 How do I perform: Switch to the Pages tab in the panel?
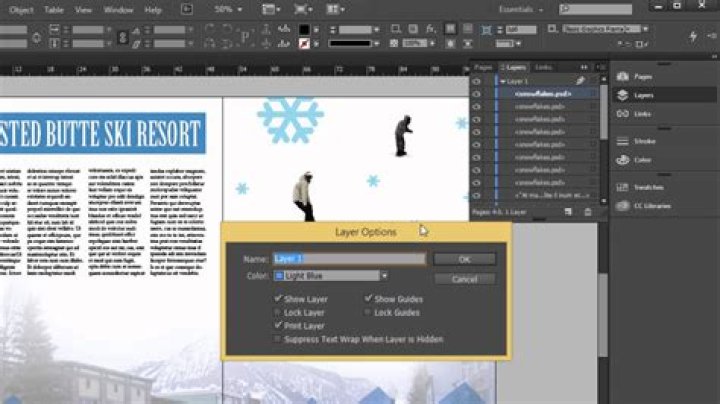[483, 67]
